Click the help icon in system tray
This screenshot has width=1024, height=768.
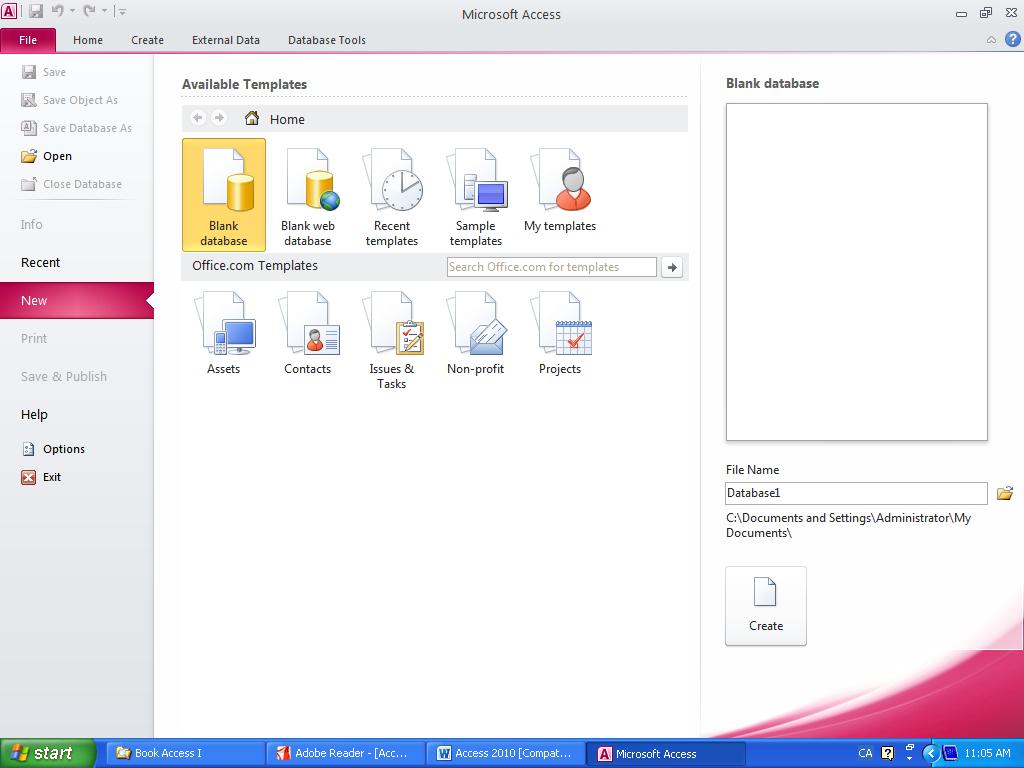tap(888, 754)
